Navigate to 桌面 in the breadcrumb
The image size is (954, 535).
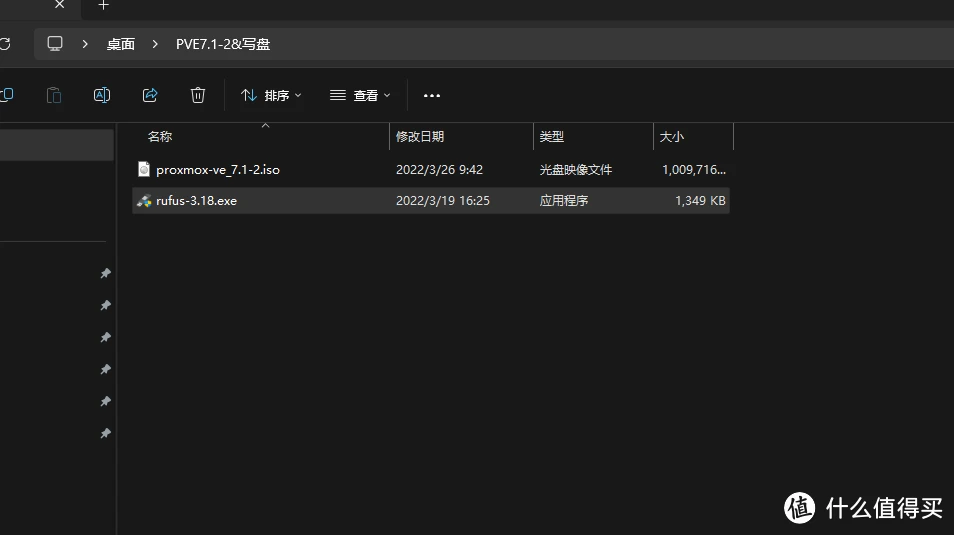point(120,44)
